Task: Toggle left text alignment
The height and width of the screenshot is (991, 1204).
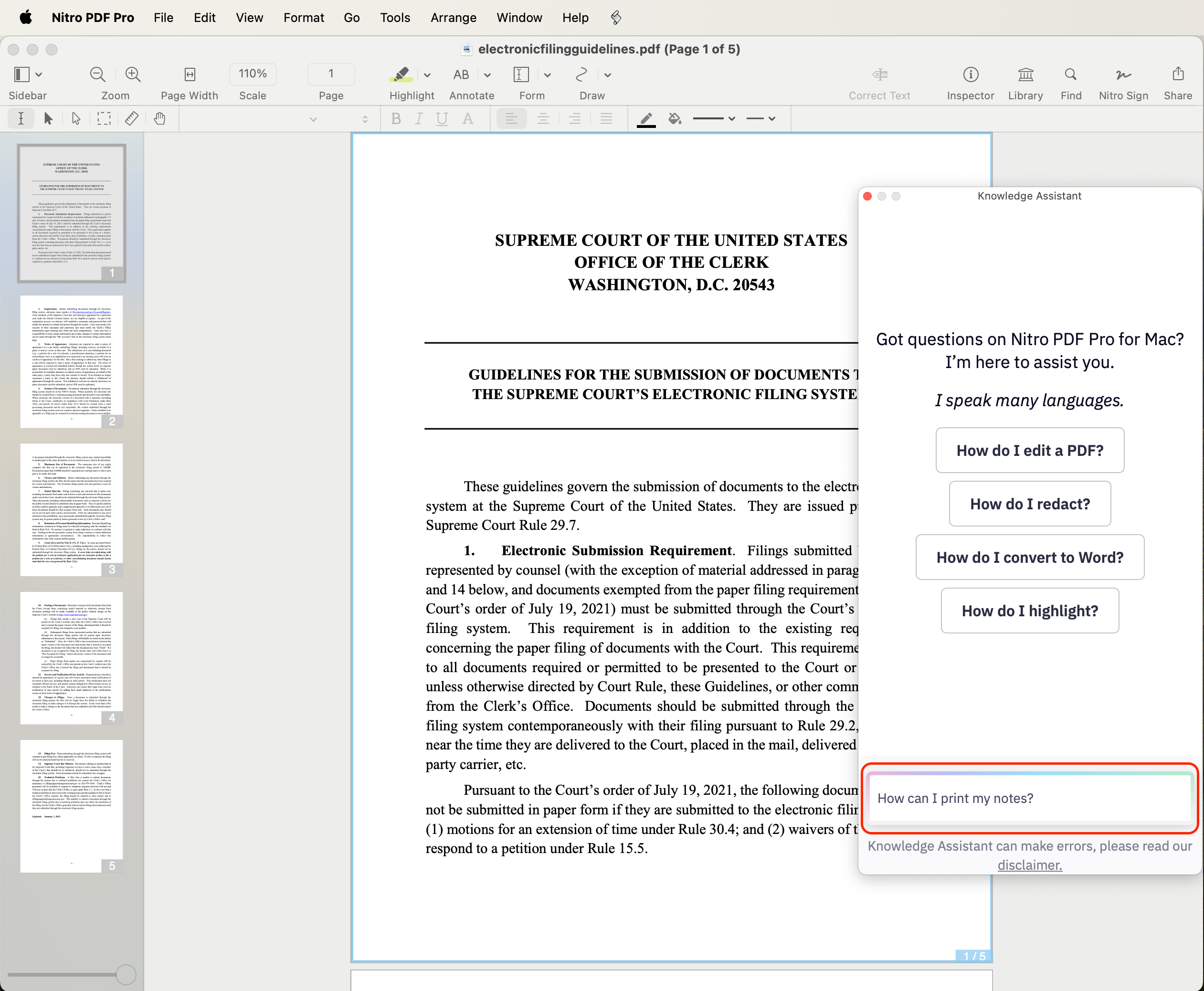Action: (x=511, y=119)
